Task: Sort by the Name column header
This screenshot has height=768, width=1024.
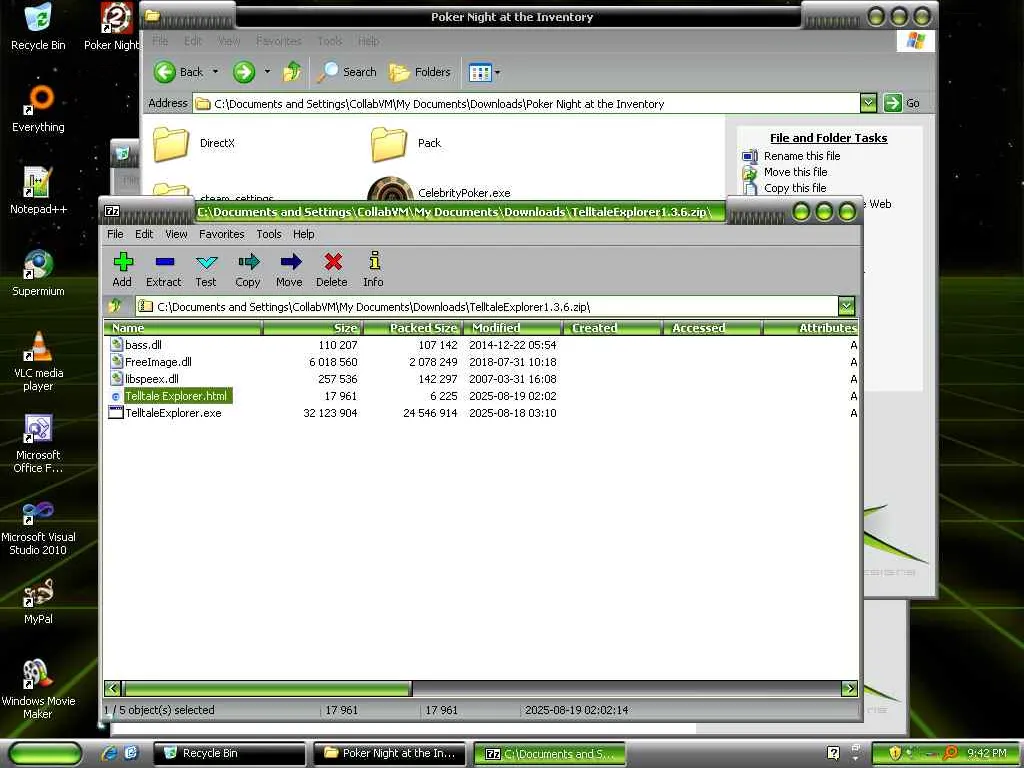Action: pos(183,328)
